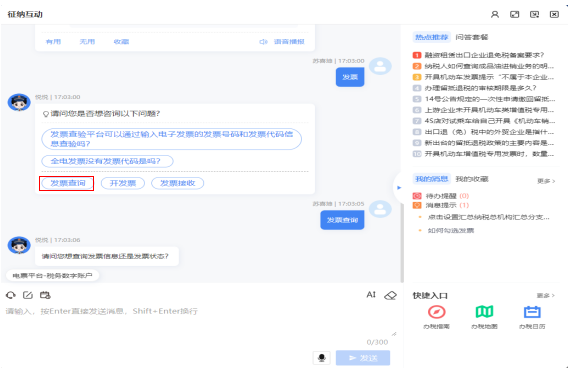Click 语音播报 speaker icon
This screenshot has height=370, width=572.
point(263,42)
